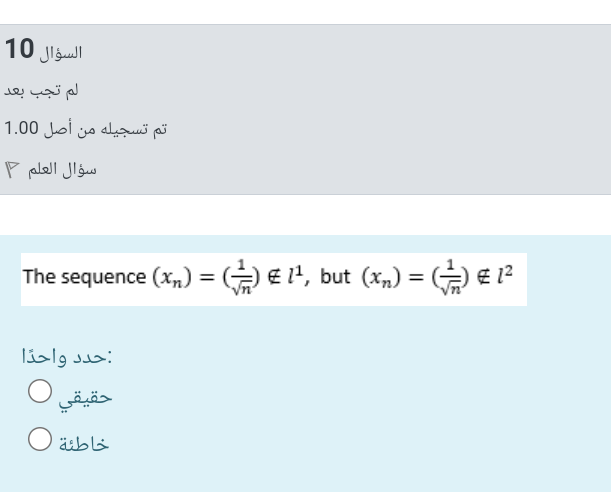Click the second (xₙ) term after but
This screenshot has width=611, height=504.
pos(381,277)
